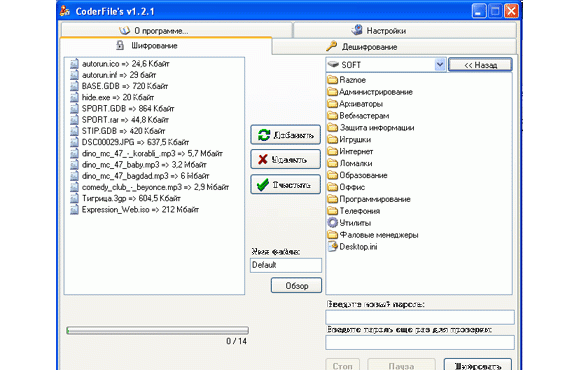Click the key icon on Дешифрование tab
580x370 pixels.
[331, 46]
